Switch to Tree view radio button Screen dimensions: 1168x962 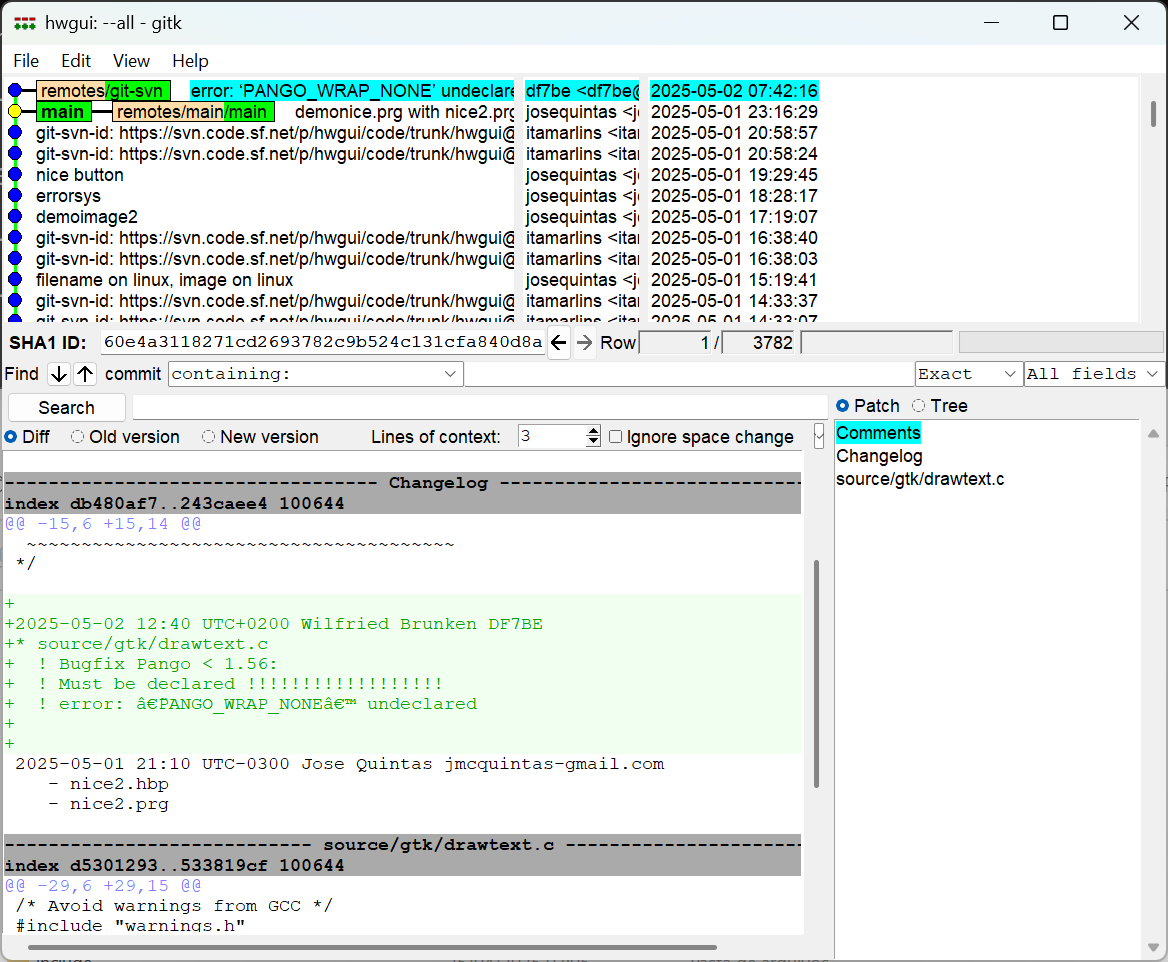(x=918, y=406)
